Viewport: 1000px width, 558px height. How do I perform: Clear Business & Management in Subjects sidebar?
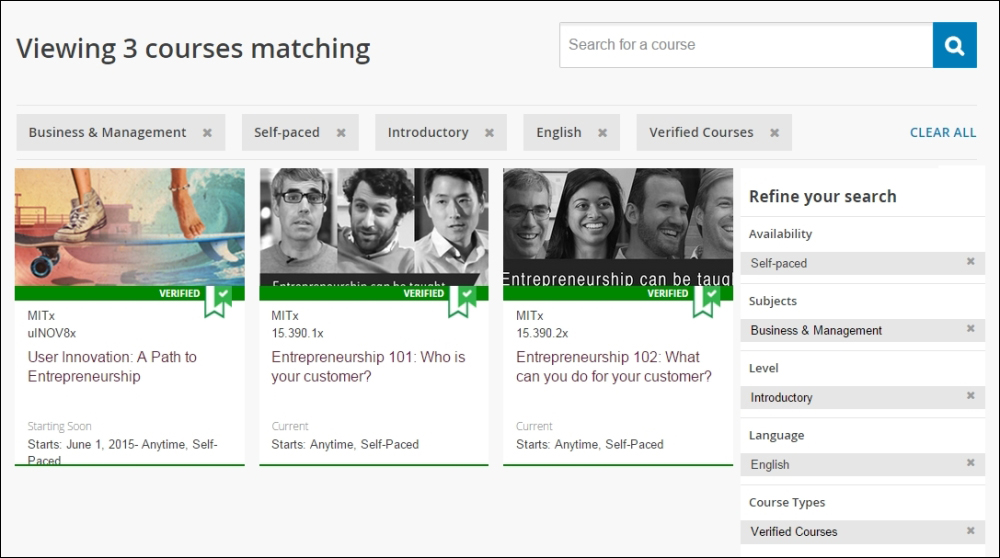coord(971,328)
